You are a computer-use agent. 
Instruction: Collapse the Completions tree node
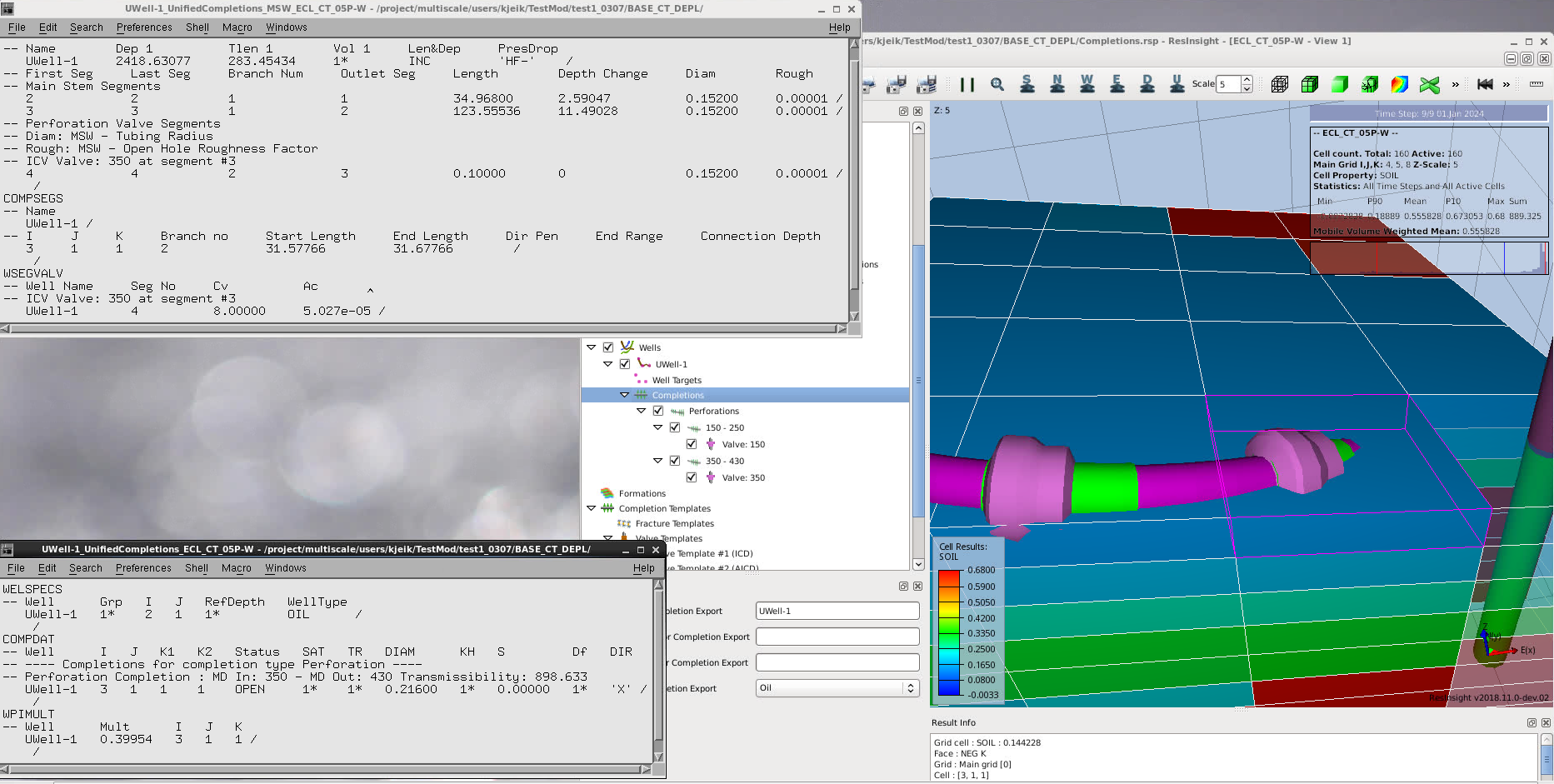pos(625,395)
